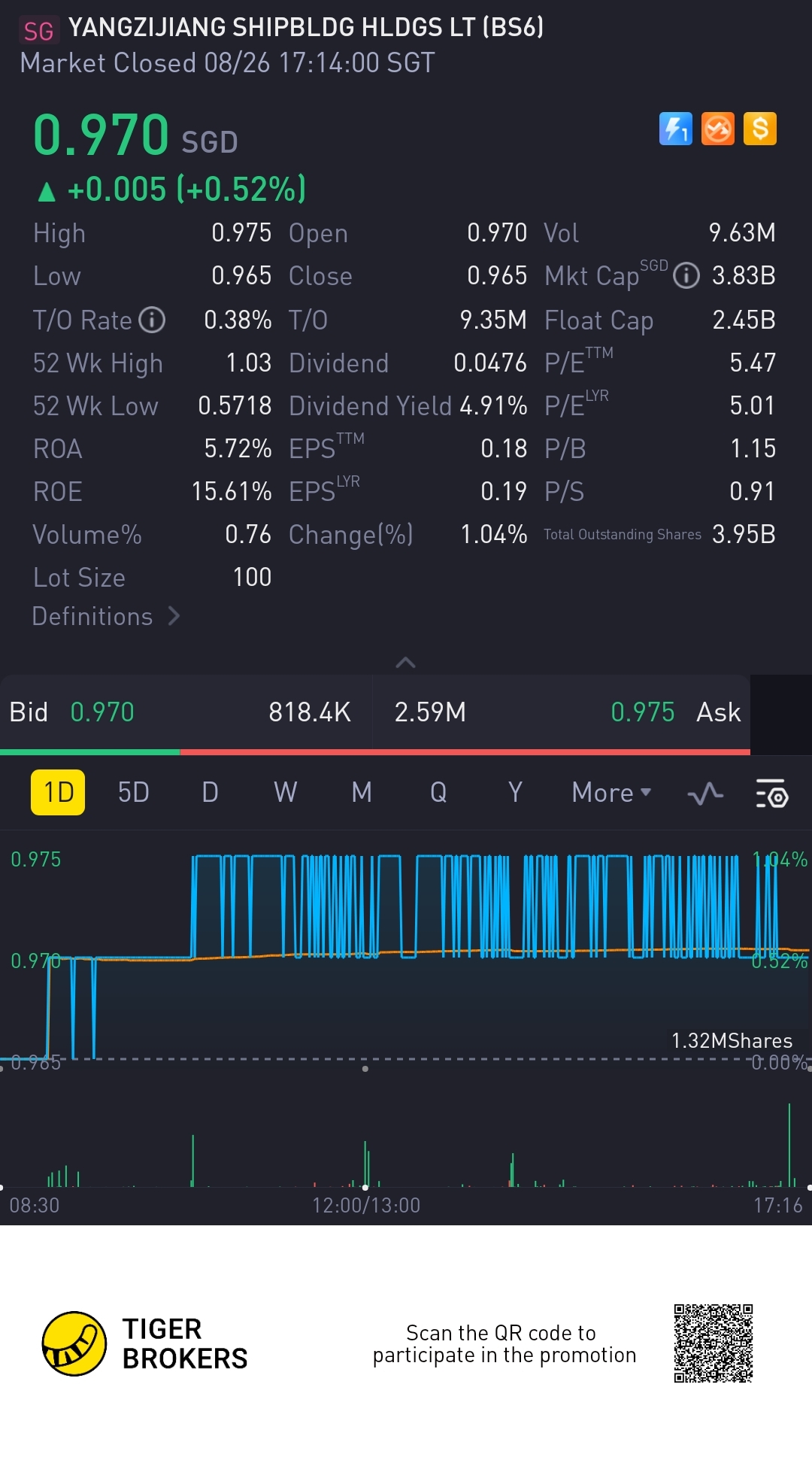Expand the More timeframes dropdown

(x=611, y=793)
